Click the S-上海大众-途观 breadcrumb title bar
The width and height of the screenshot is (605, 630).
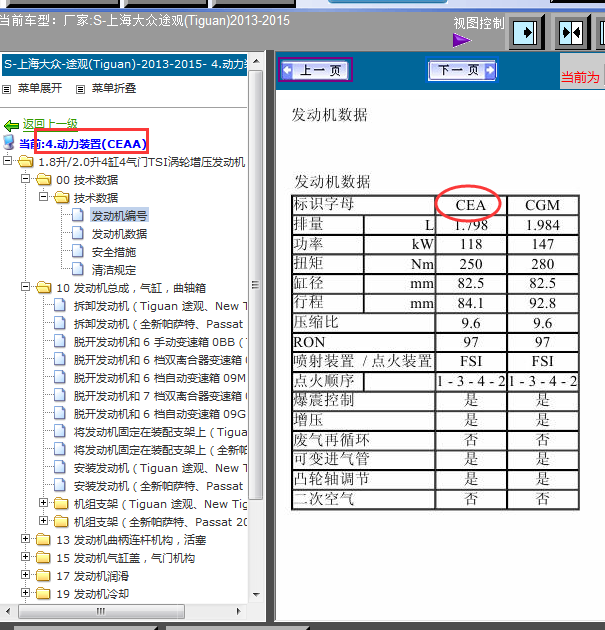pos(125,64)
